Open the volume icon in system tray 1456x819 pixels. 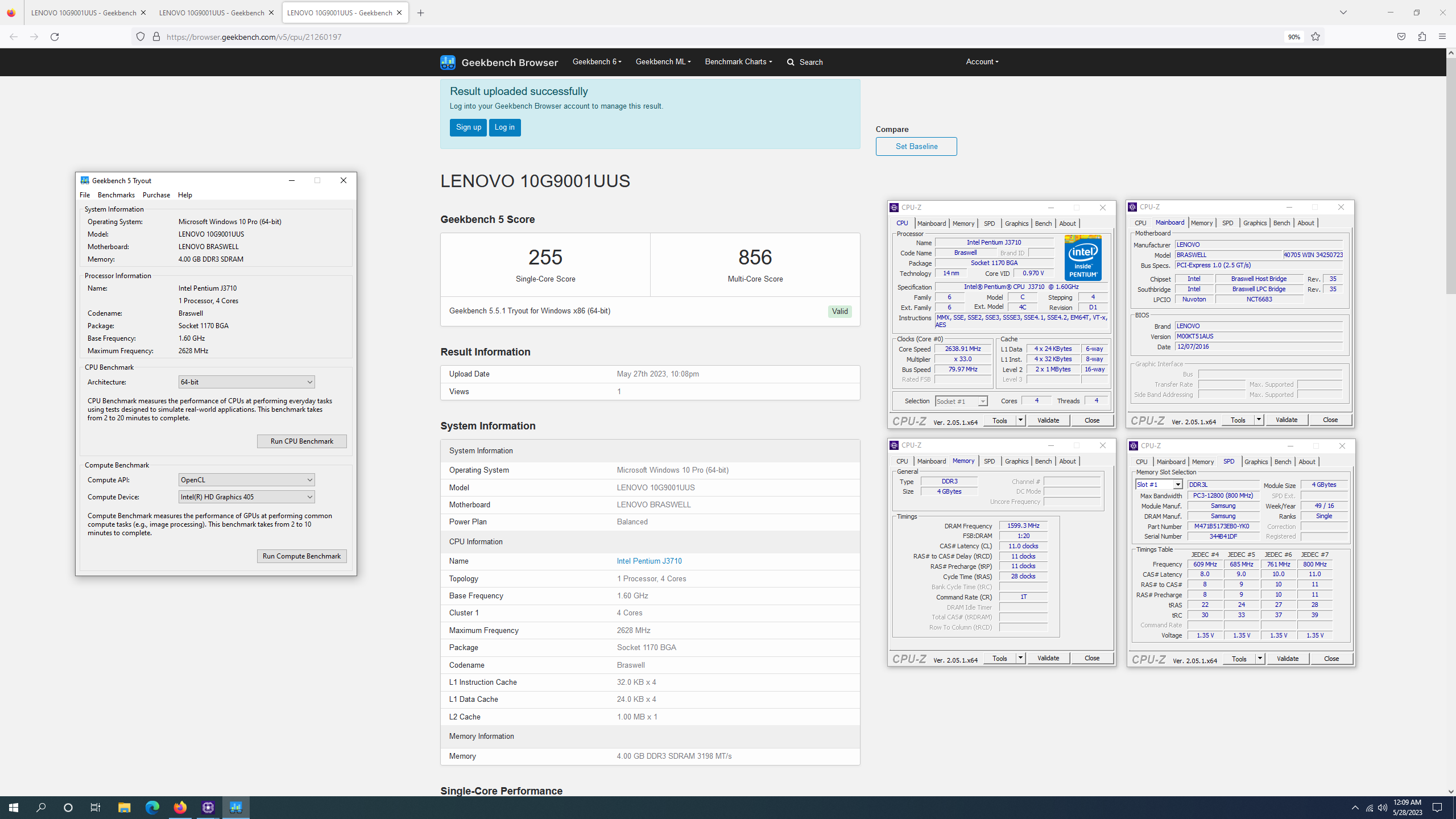[x=1382, y=808]
